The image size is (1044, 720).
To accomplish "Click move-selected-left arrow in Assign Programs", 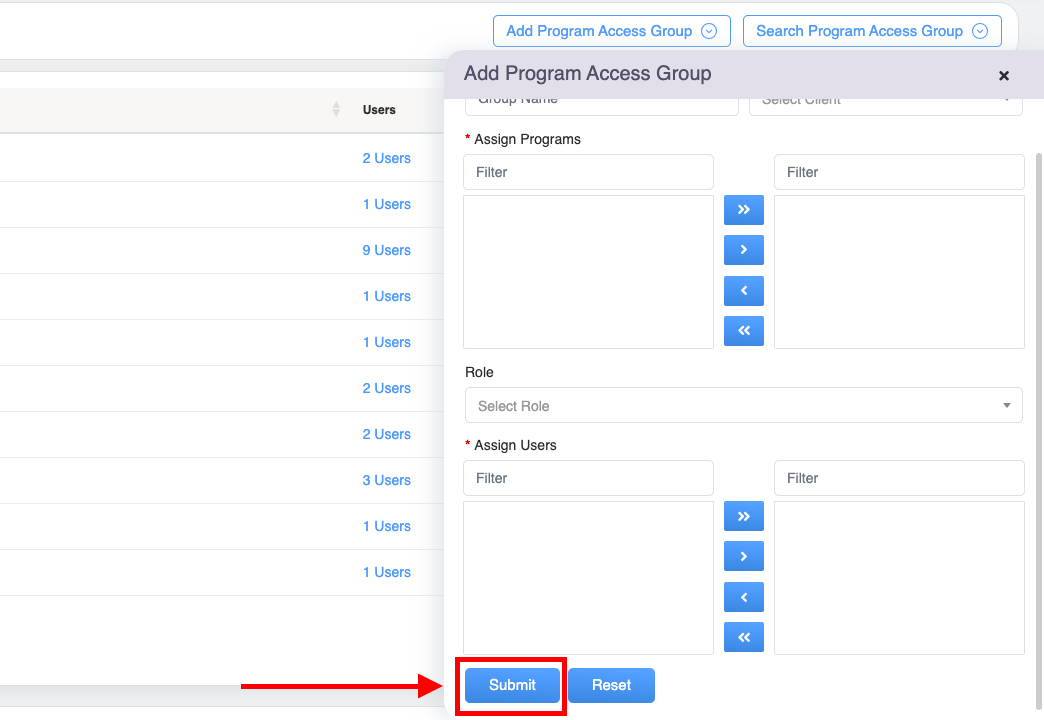I will [x=743, y=291].
